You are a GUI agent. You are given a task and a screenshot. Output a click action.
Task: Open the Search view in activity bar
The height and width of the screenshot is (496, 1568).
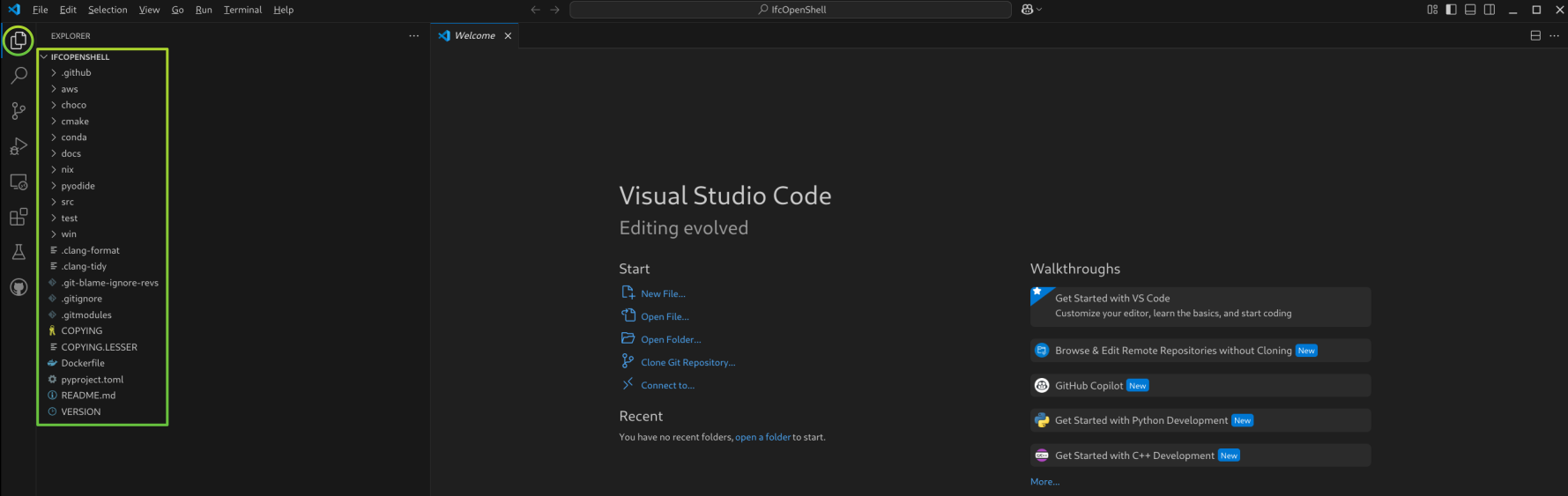(19, 76)
